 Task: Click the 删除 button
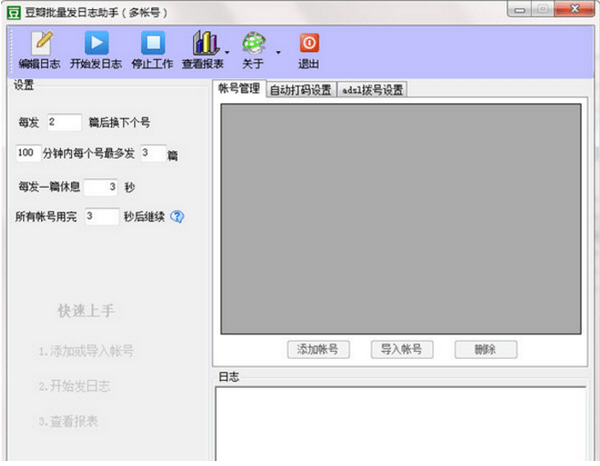click(486, 349)
